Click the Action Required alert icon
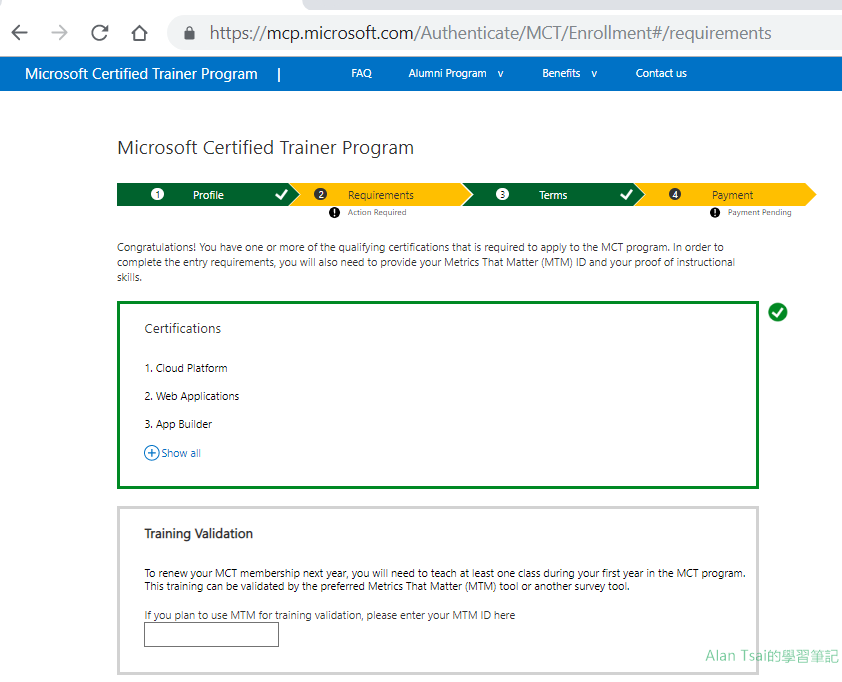Screen dimensions: 842x682 (x=334, y=213)
